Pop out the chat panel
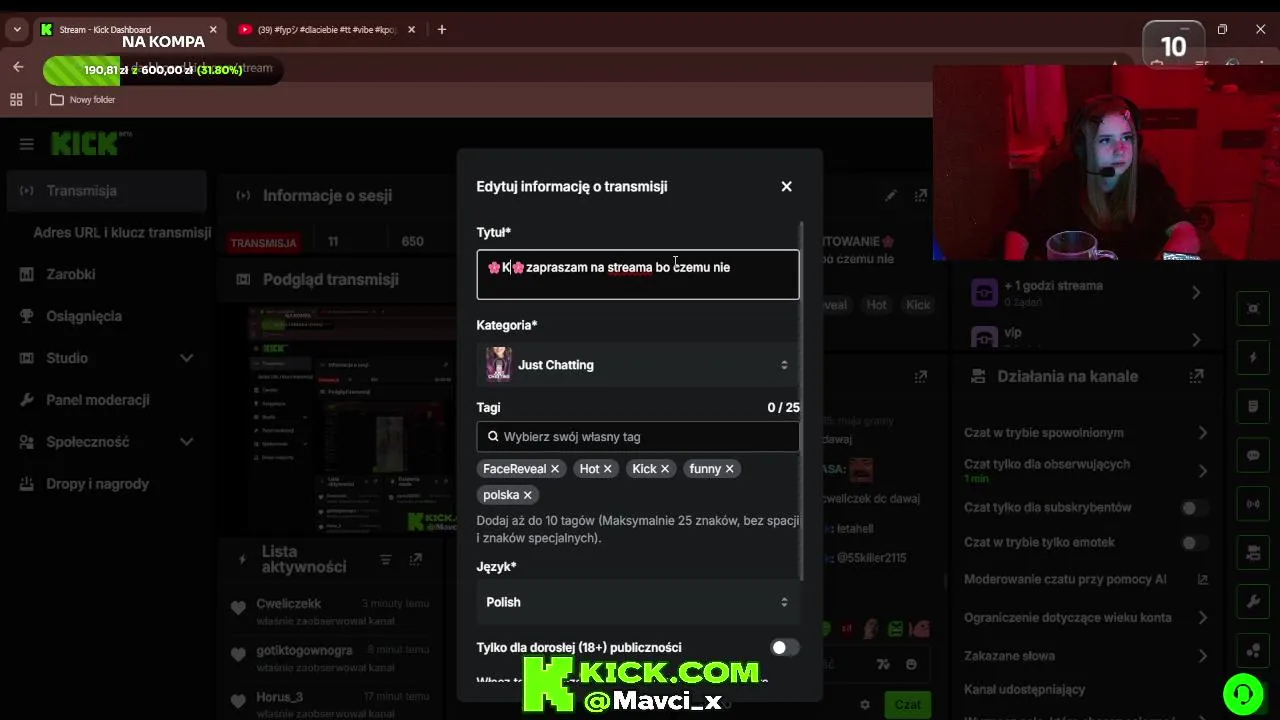Viewport: 1280px width, 720px height. pos(921,377)
